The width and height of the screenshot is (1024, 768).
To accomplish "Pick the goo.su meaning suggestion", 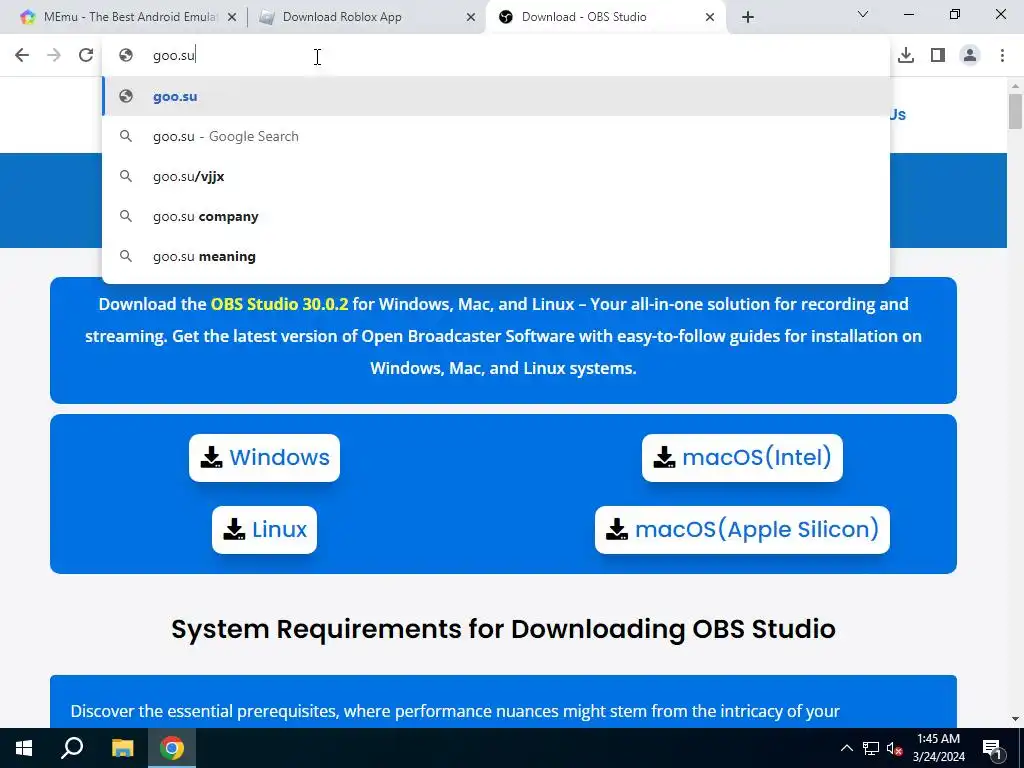I will pyautogui.click(x=496, y=256).
